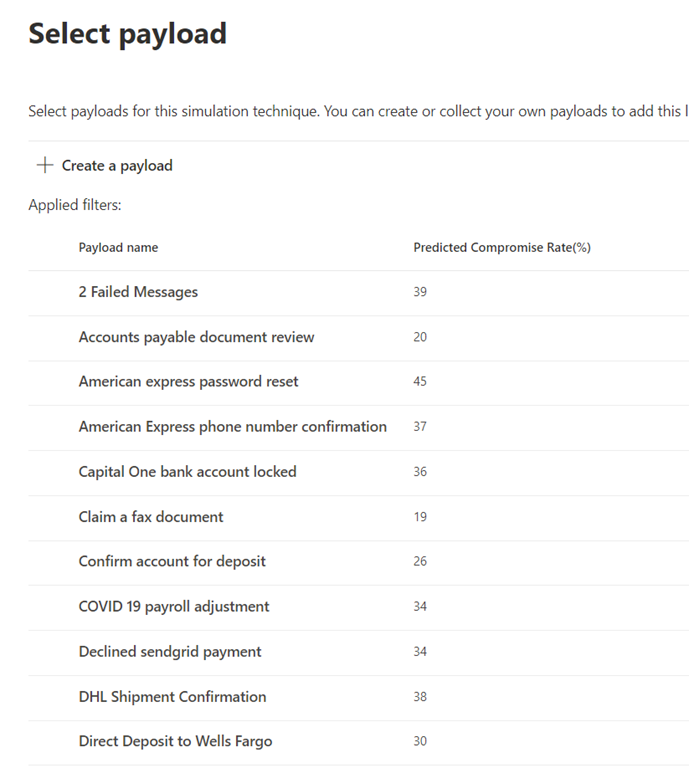This screenshot has width=689, height=768.
Task: Click compromise rate 39 in Failed Messages row
Action: (420, 292)
